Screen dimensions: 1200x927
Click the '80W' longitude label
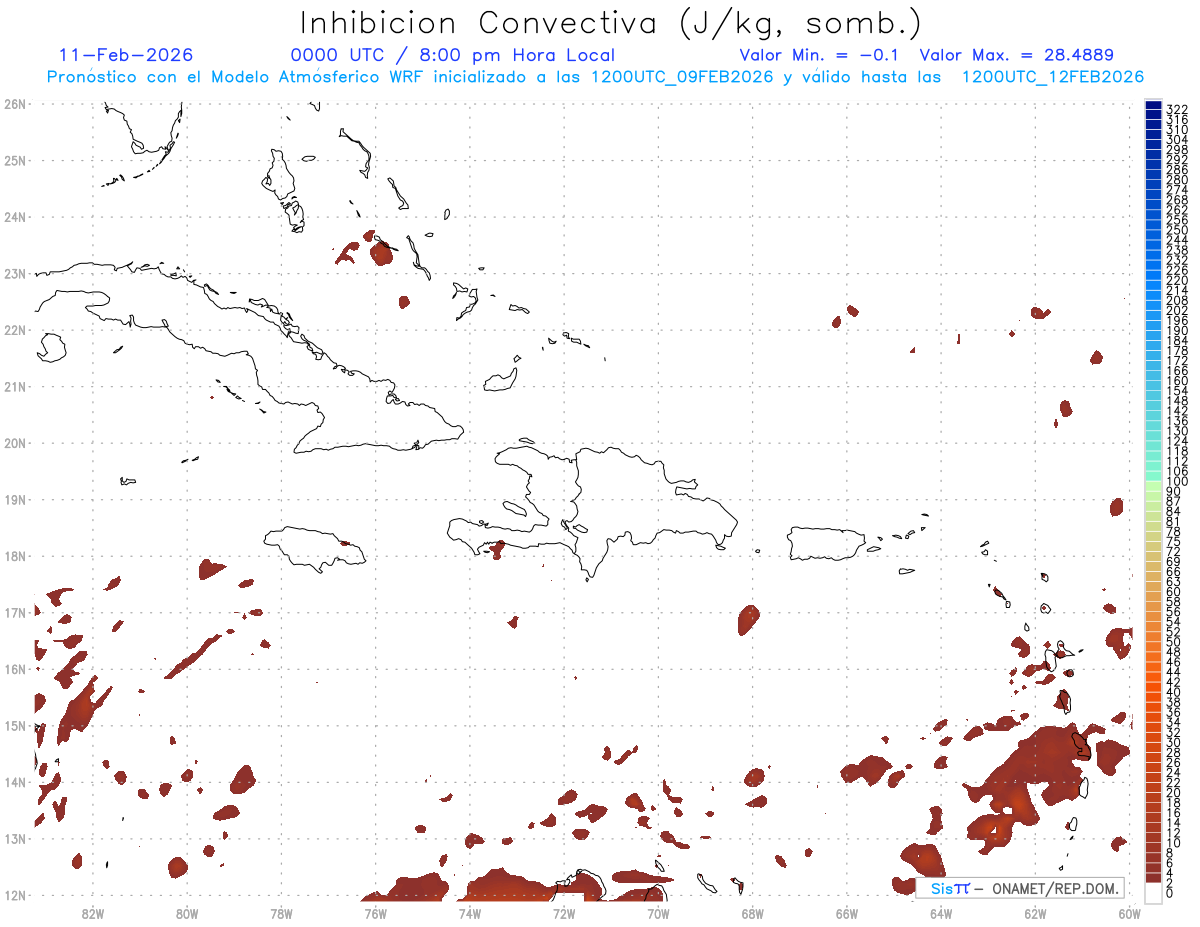click(186, 913)
